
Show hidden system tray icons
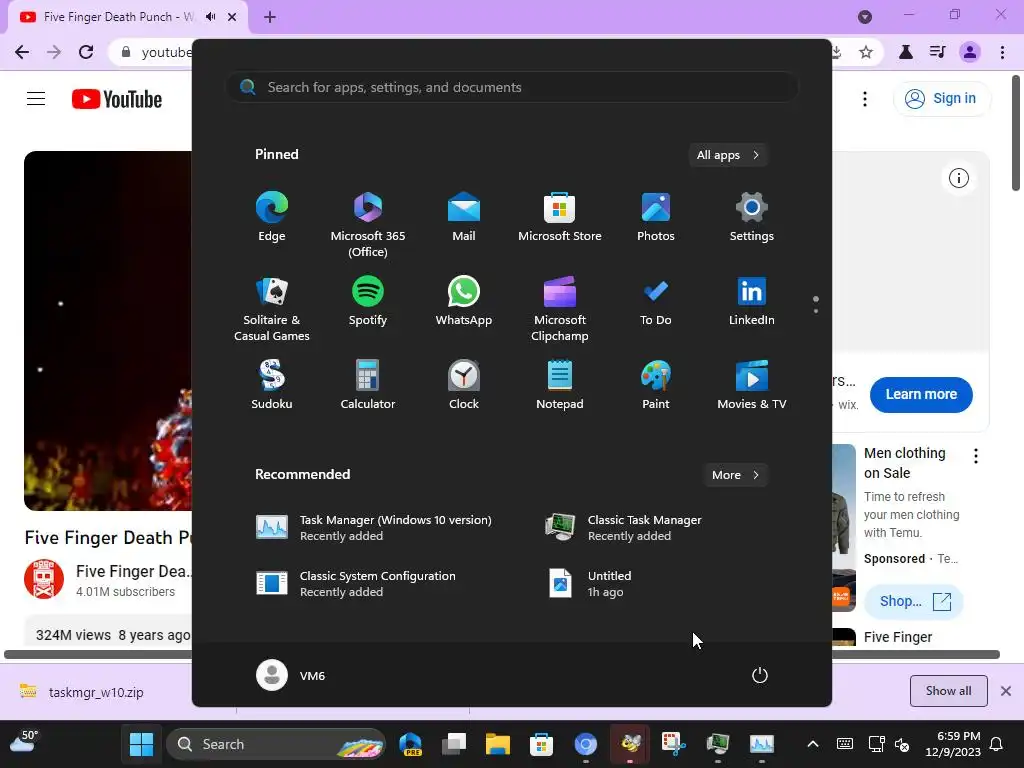click(812, 744)
